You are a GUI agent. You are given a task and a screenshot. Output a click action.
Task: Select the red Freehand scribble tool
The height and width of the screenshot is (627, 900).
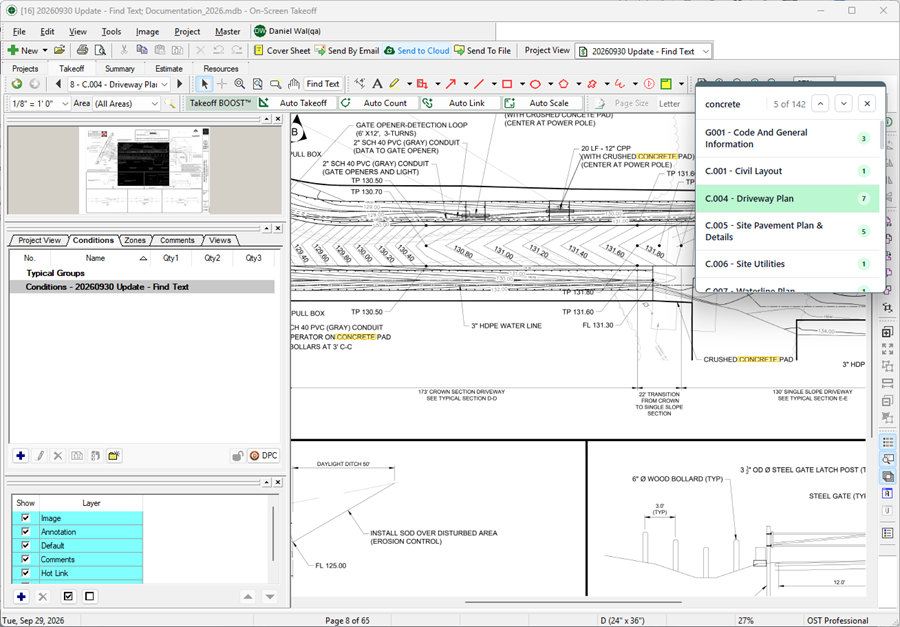point(620,84)
